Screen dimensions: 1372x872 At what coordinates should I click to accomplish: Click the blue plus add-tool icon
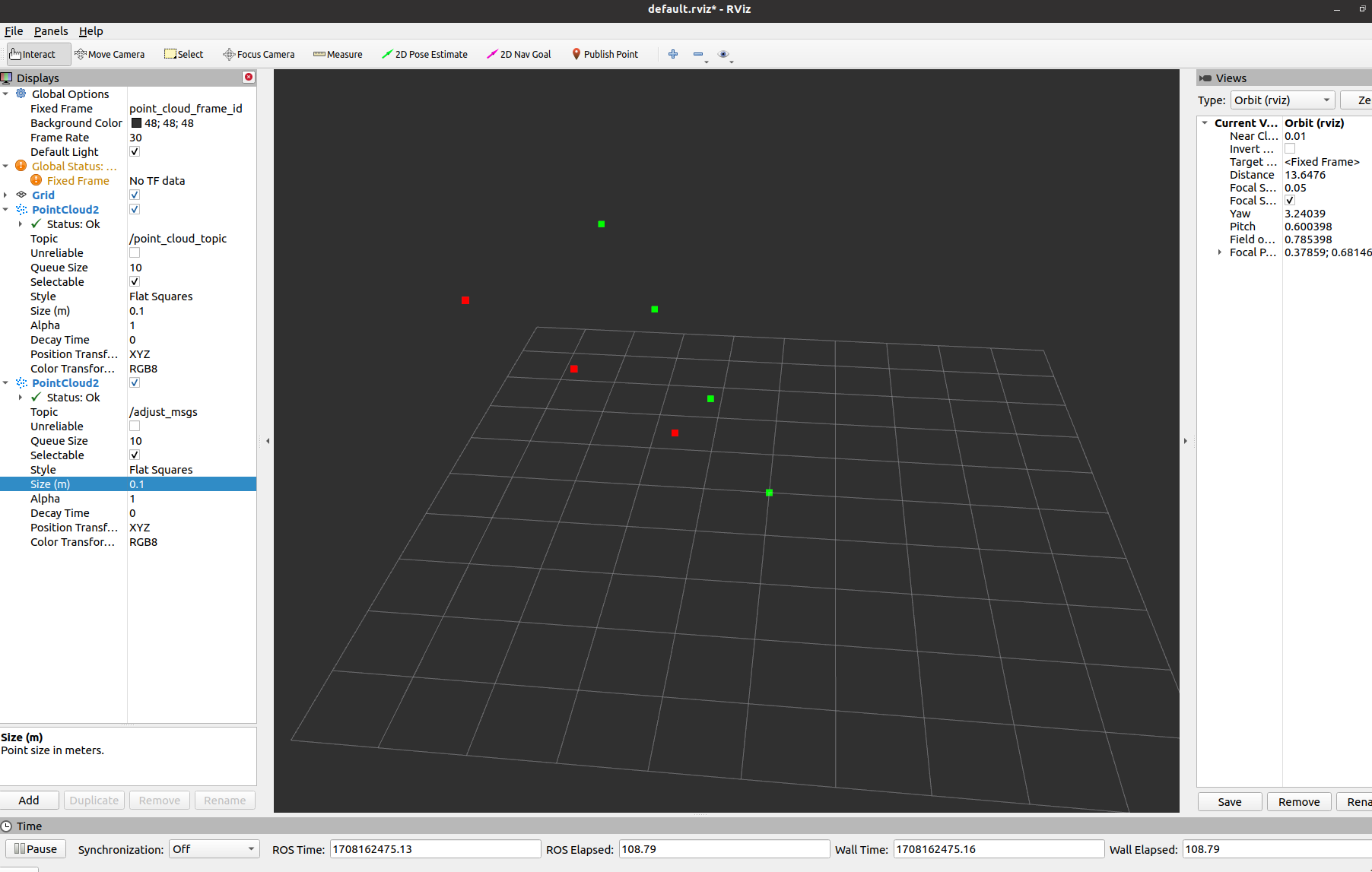673,54
